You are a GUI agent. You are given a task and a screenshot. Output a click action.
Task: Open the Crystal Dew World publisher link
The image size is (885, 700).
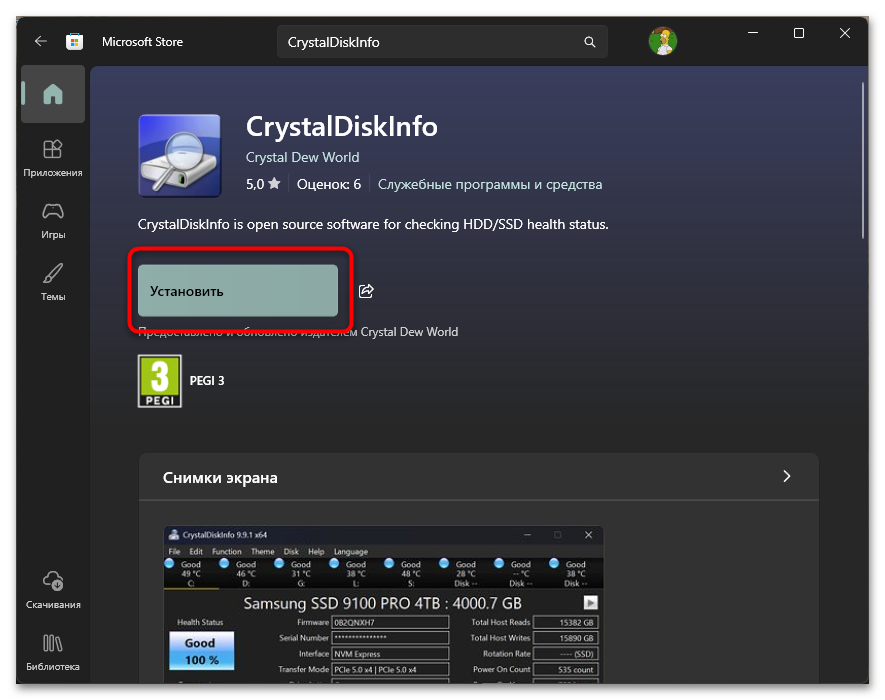[x=303, y=158]
